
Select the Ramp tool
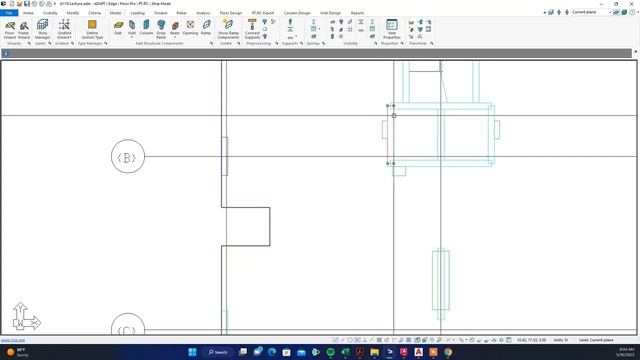pyautogui.click(x=206, y=28)
